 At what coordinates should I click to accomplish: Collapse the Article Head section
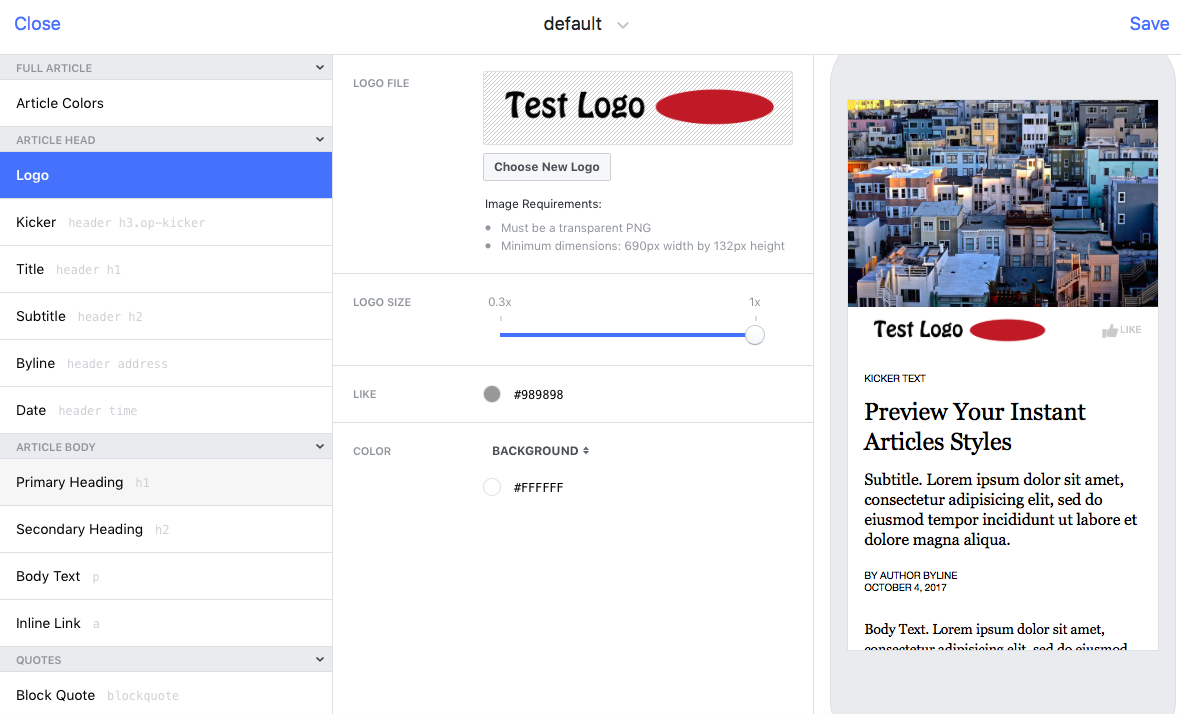click(x=320, y=140)
